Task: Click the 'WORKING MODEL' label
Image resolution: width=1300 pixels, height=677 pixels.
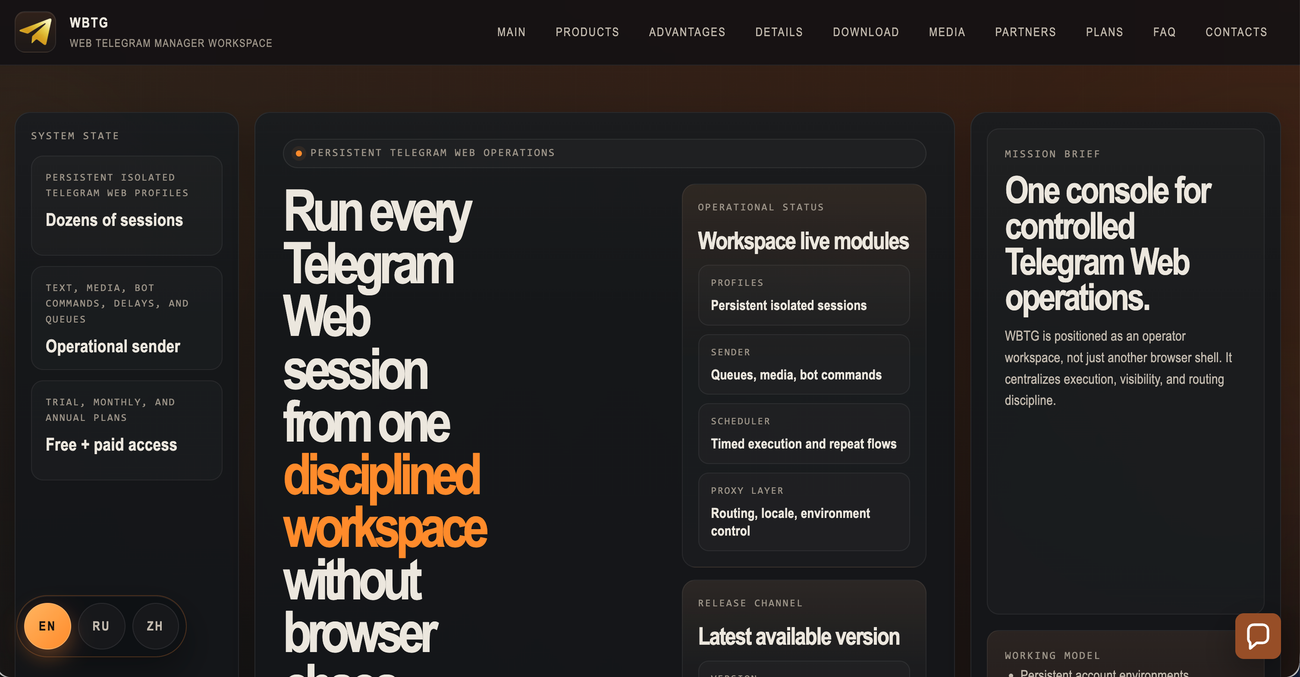Action: (x=1053, y=656)
